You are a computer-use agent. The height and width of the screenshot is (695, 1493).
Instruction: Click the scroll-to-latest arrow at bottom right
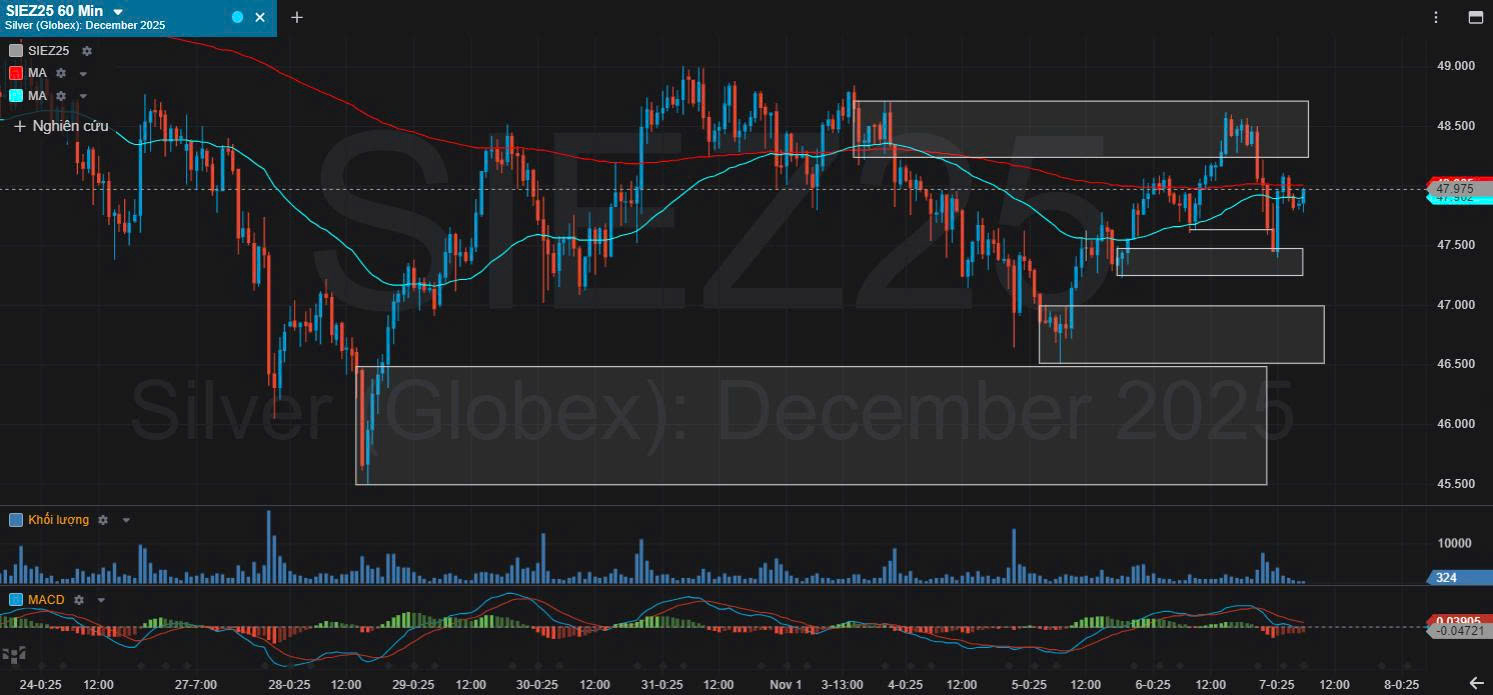pos(1476,684)
